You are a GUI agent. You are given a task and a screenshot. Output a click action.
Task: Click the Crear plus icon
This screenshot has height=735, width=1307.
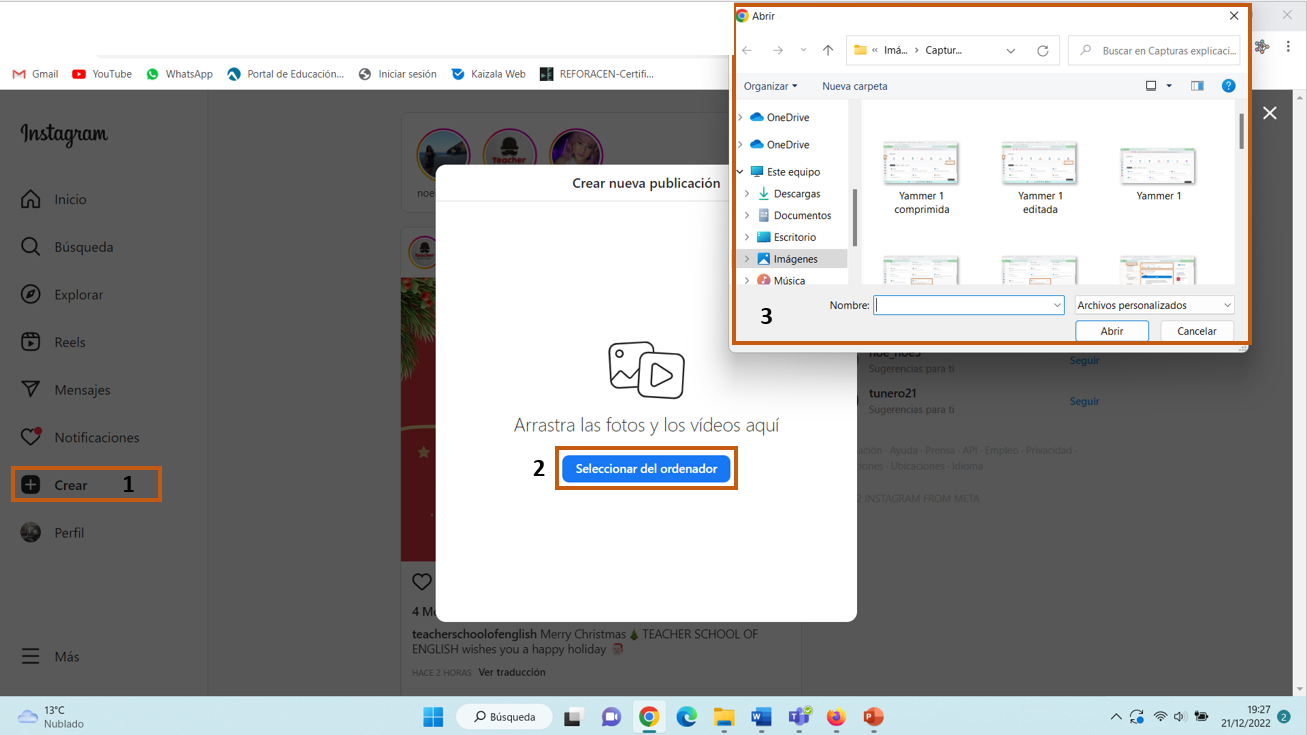click(x=31, y=485)
